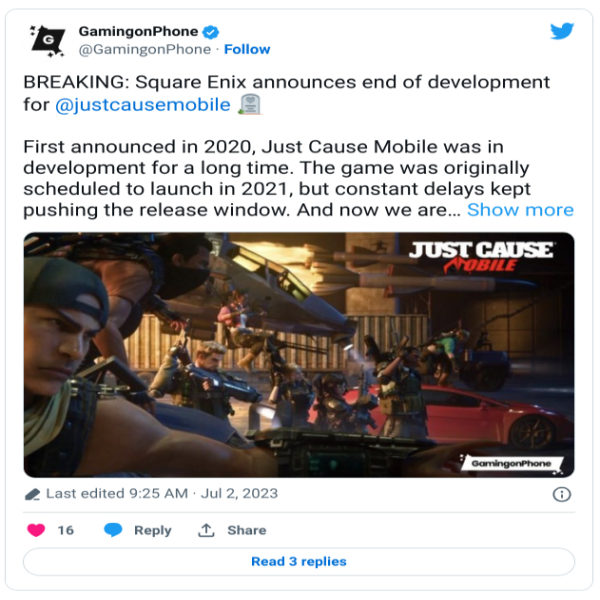Click the blue reply speech bubble icon

[x=113, y=530]
